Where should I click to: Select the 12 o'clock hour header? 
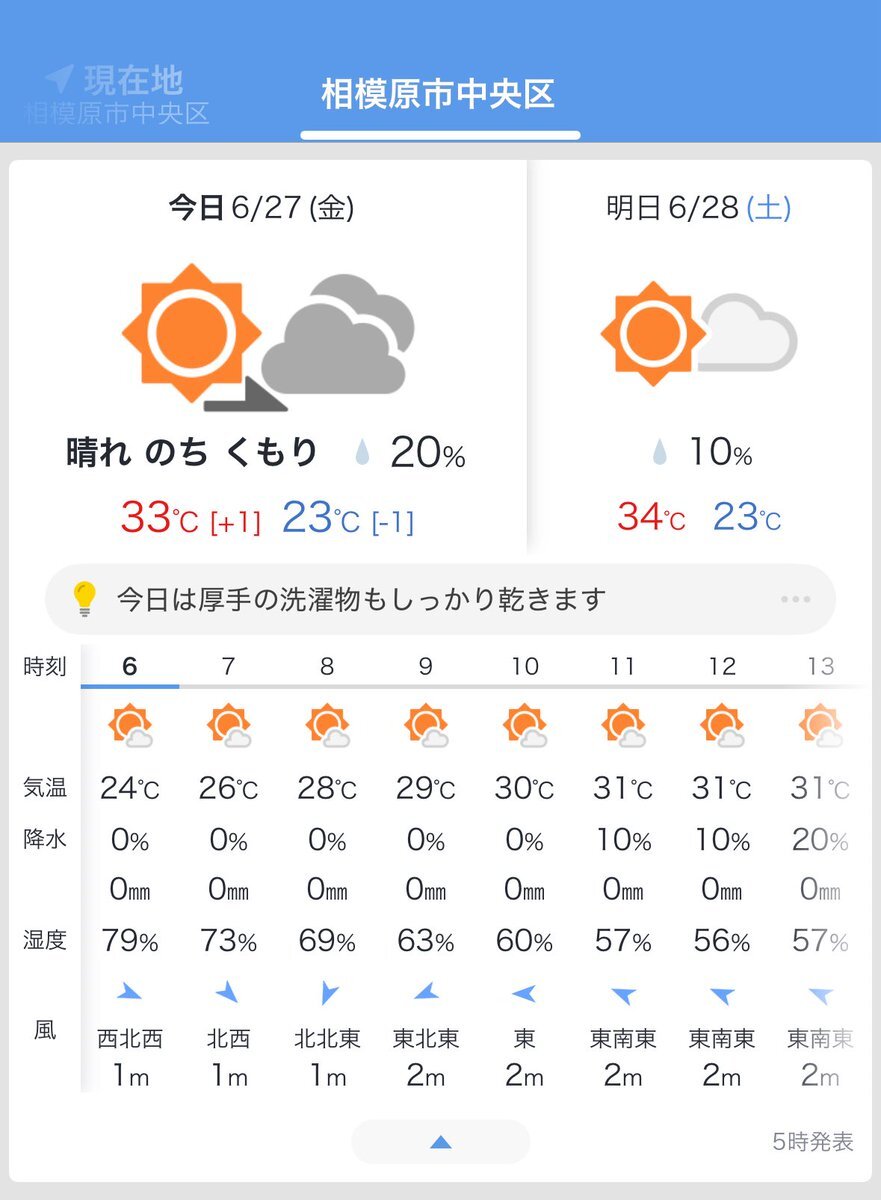(721, 667)
